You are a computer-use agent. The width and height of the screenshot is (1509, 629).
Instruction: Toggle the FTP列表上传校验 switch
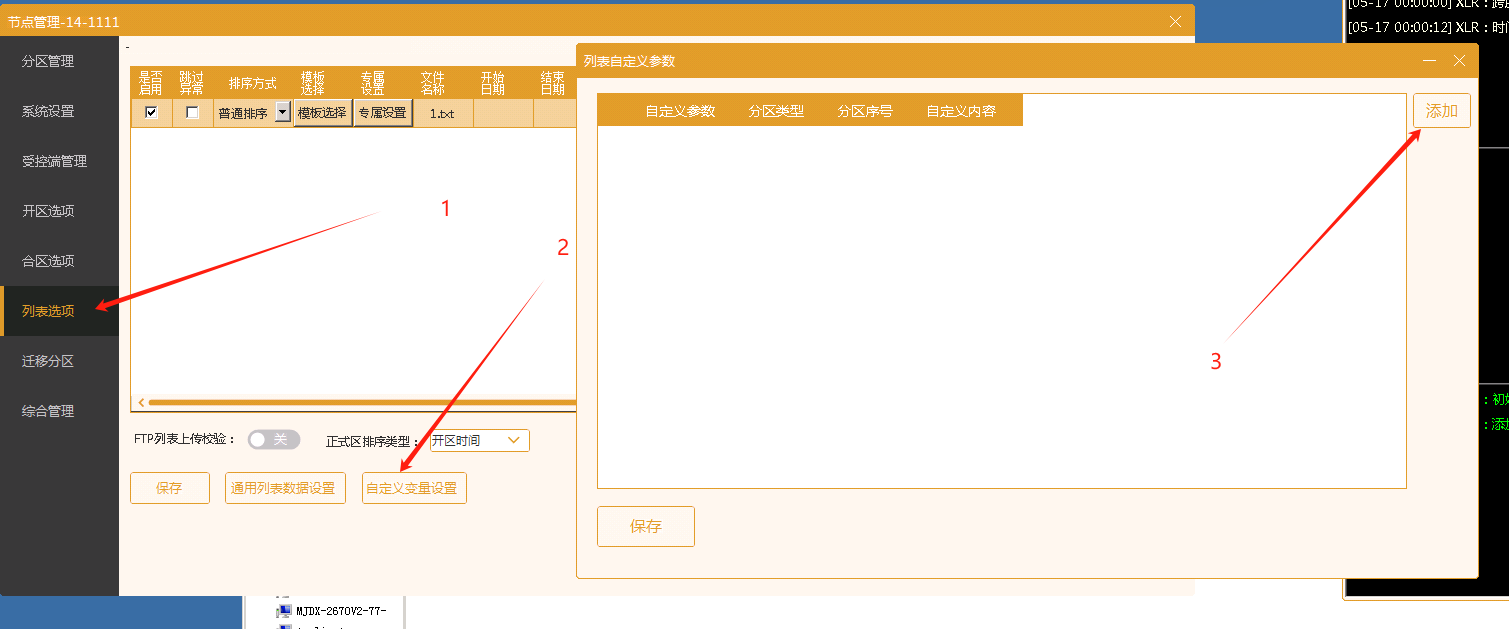(273, 440)
